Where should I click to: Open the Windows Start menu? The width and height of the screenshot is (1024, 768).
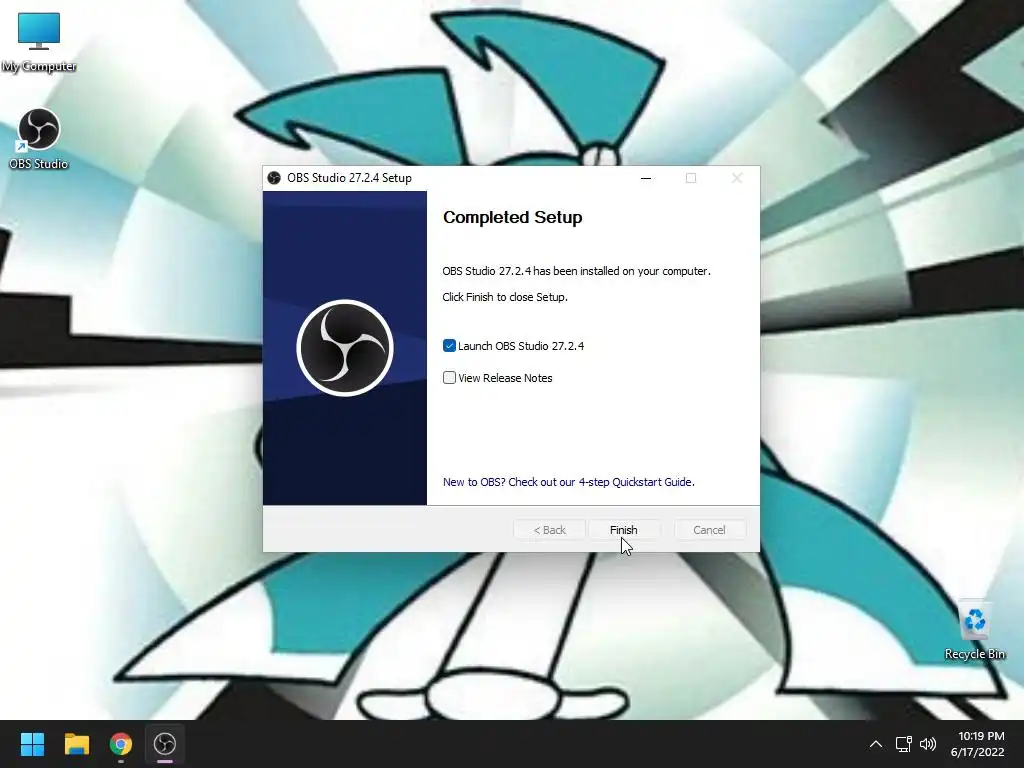32,744
